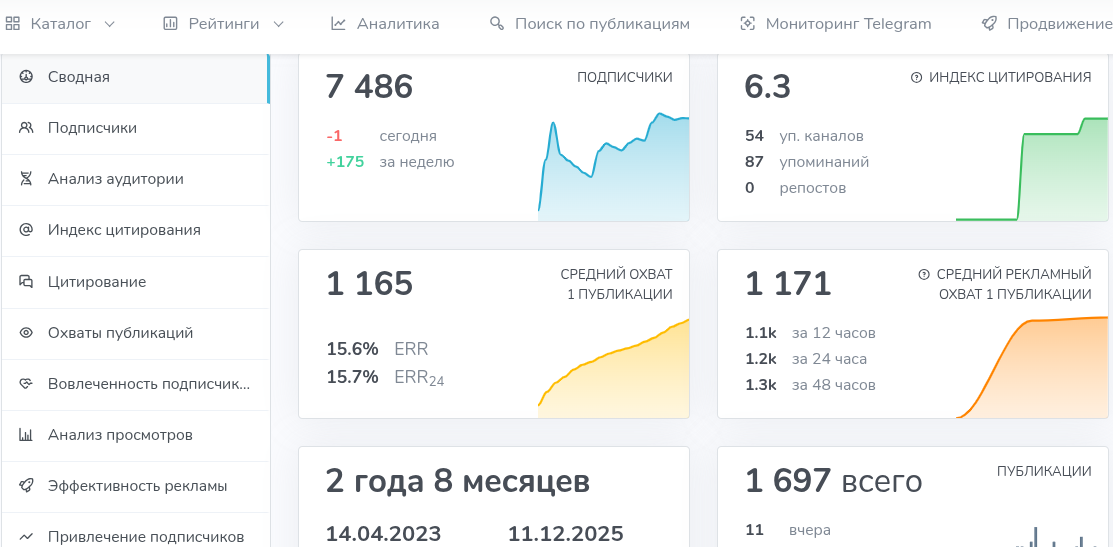Select Цитирование in the sidebar

97,282
